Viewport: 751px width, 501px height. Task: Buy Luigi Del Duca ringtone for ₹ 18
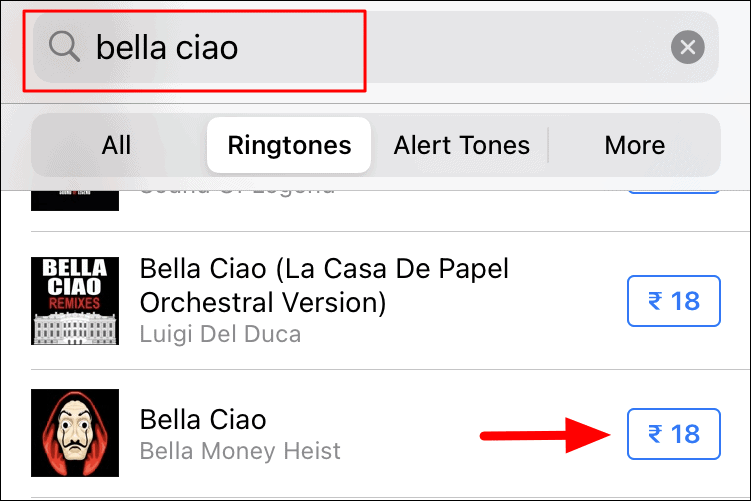[673, 301]
